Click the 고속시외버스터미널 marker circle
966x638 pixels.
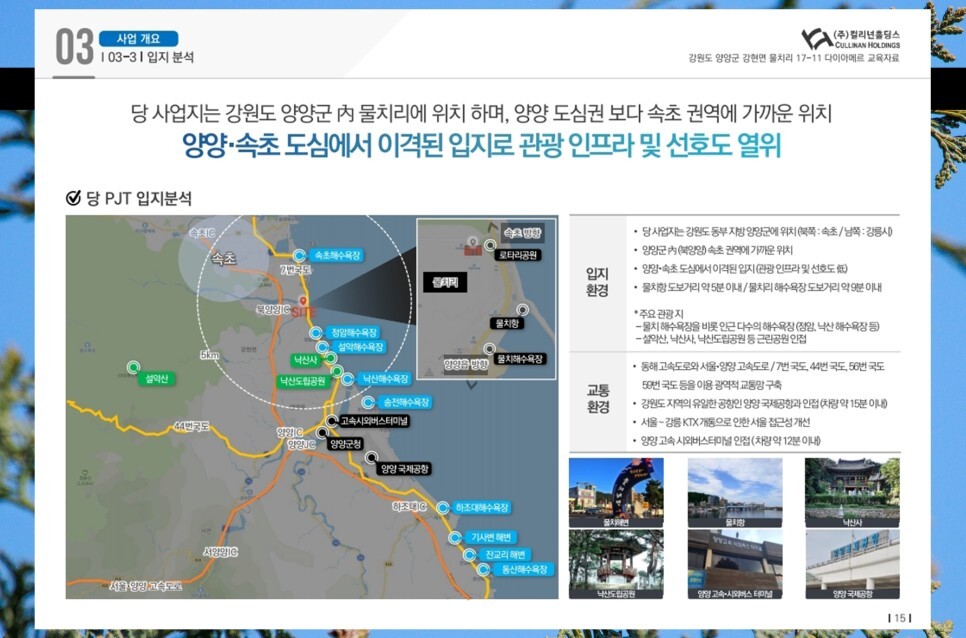(x=331, y=421)
